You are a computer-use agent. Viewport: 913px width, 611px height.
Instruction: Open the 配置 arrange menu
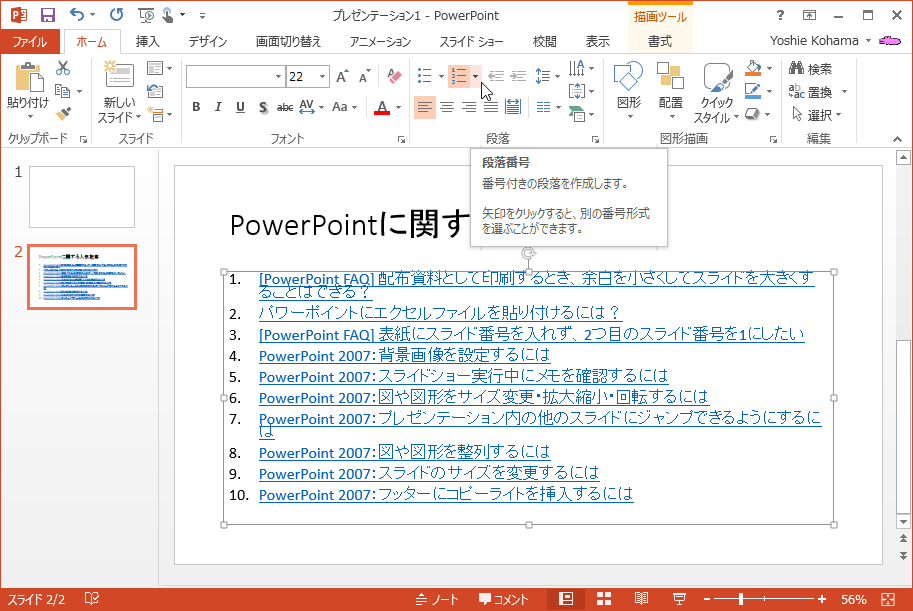670,90
